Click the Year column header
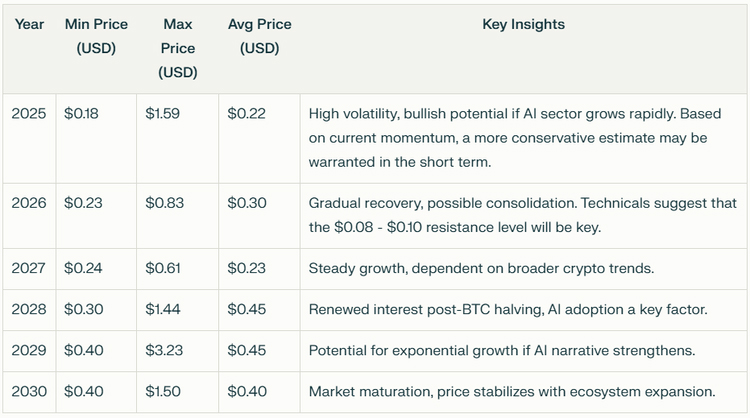The height and width of the screenshot is (418, 750). 29,24
